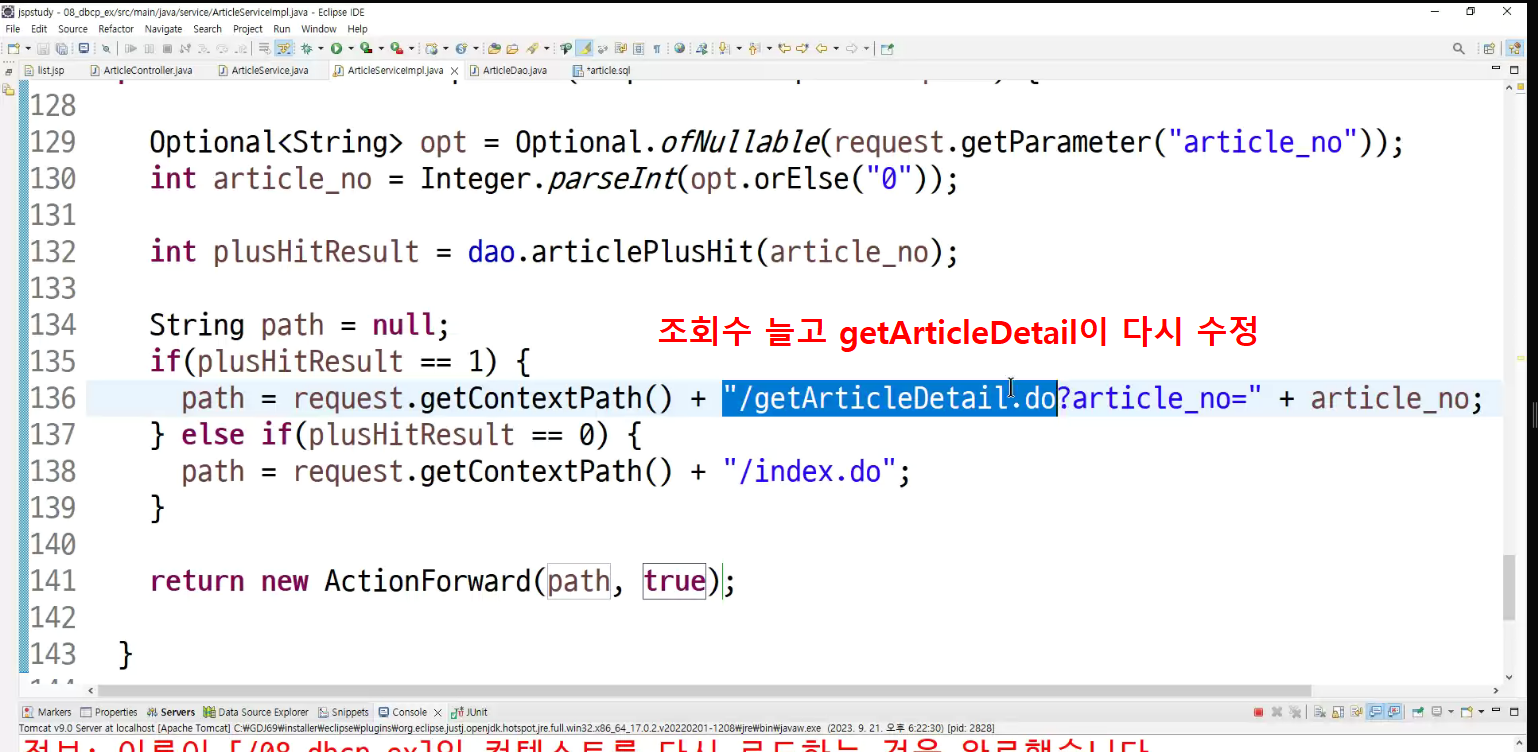1538x752 pixels.
Task: Click the Pin Console icon
Action: pos(1417,712)
